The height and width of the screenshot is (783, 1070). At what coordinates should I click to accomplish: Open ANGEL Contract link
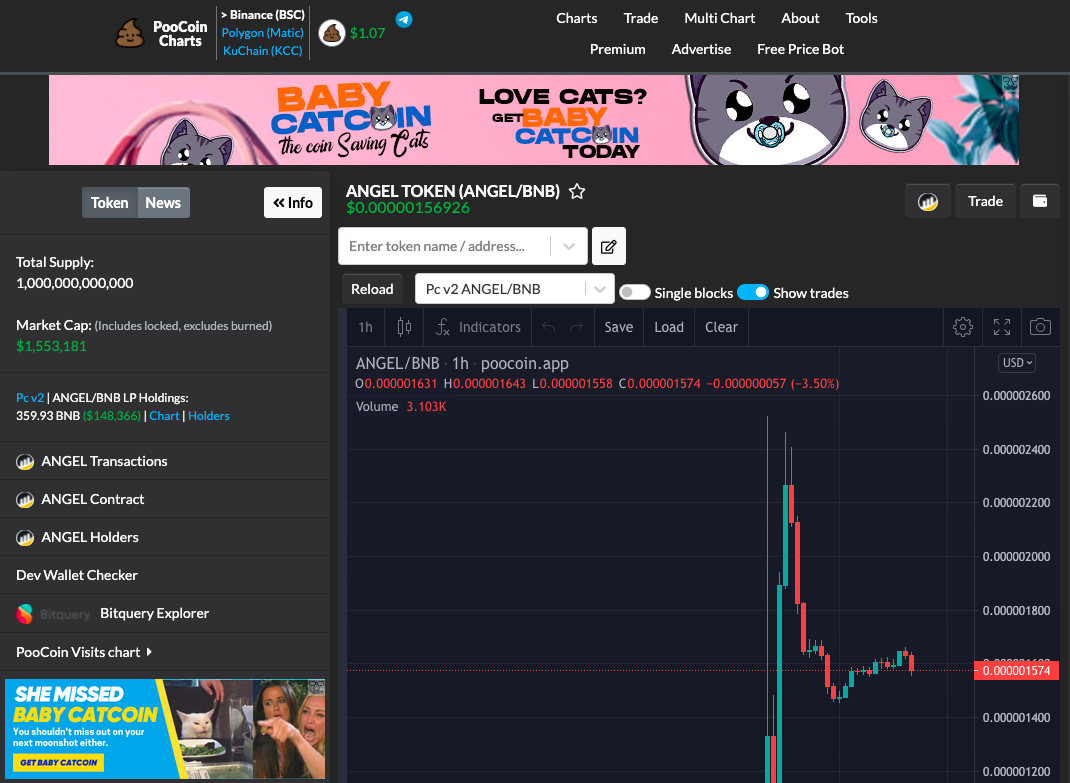(93, 500)
